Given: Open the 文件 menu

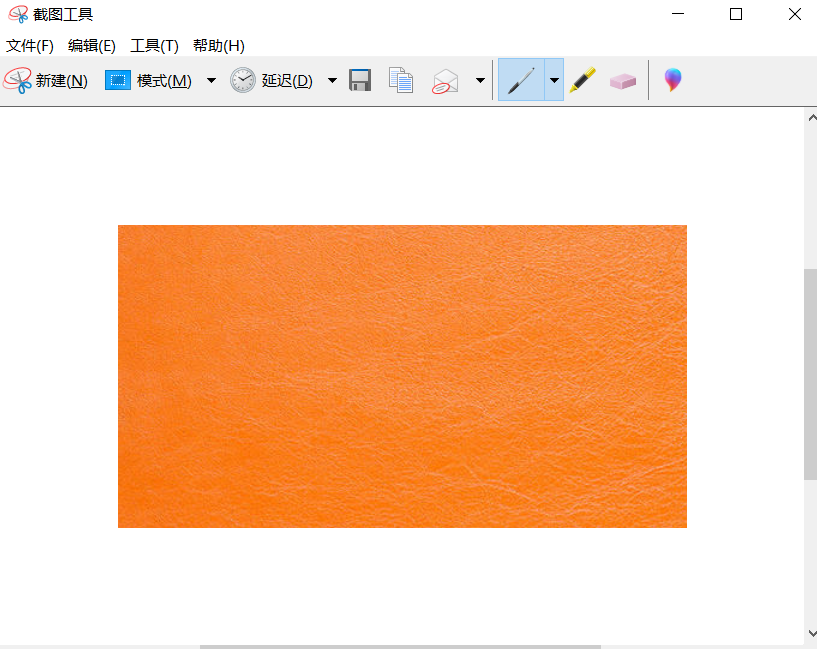Looking at the screenshot, I should pos(28,45).
